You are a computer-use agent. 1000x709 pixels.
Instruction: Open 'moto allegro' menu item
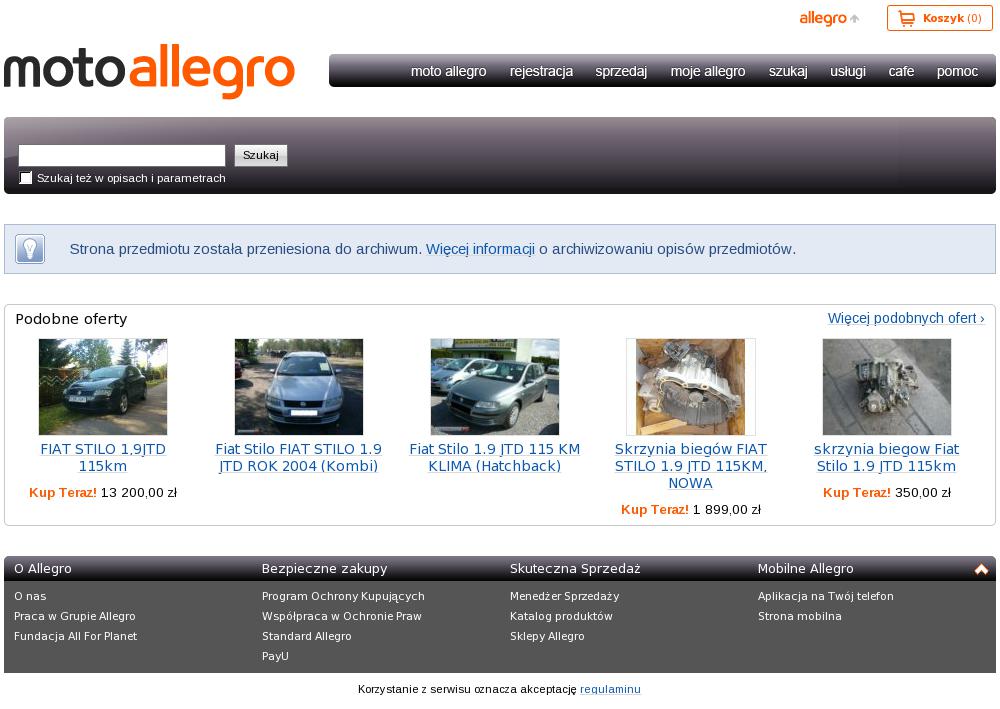click(448, 71)
